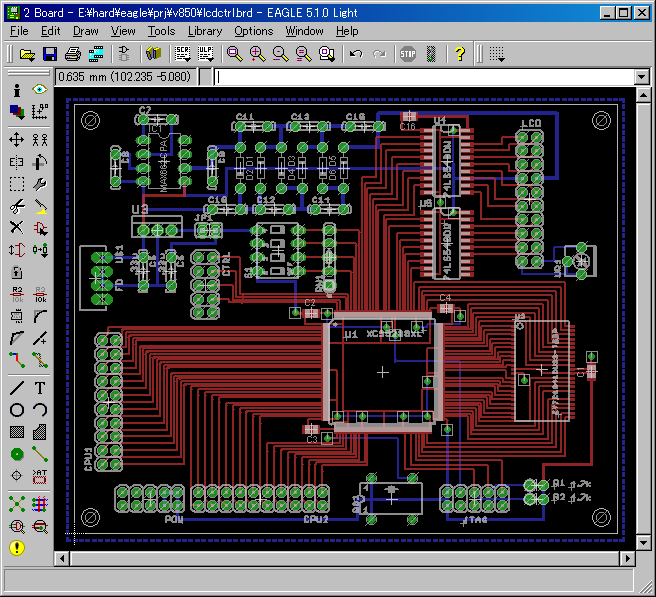Select the Move tool

click(17, 140)
